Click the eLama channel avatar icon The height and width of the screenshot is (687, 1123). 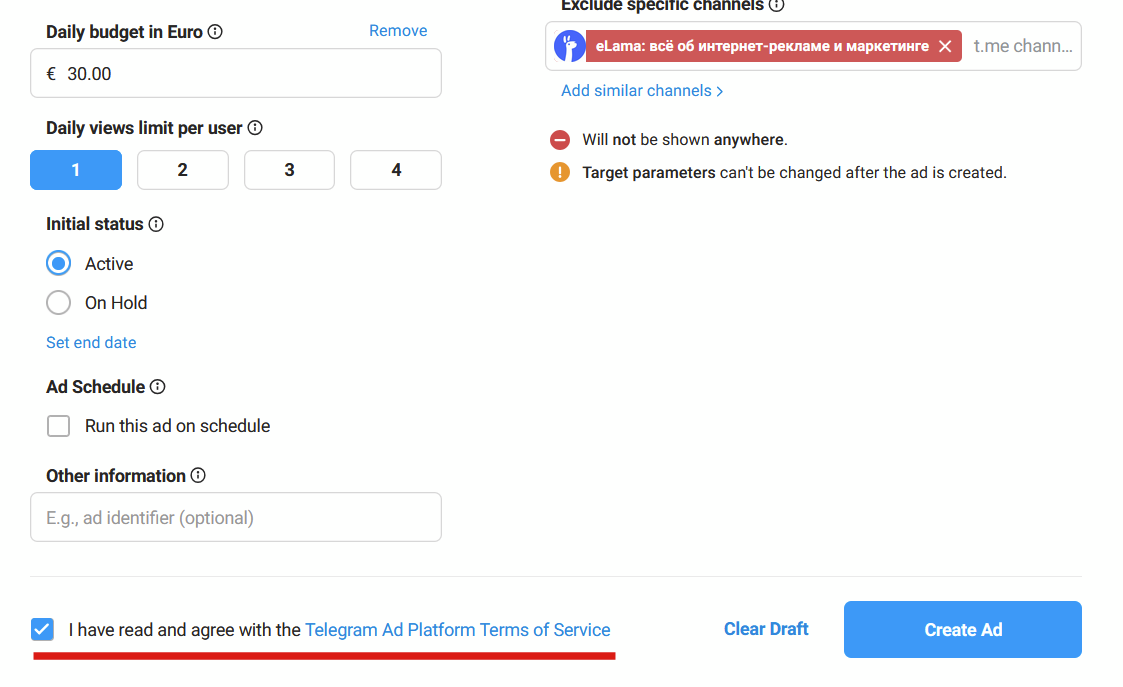[x=569, y=46]
